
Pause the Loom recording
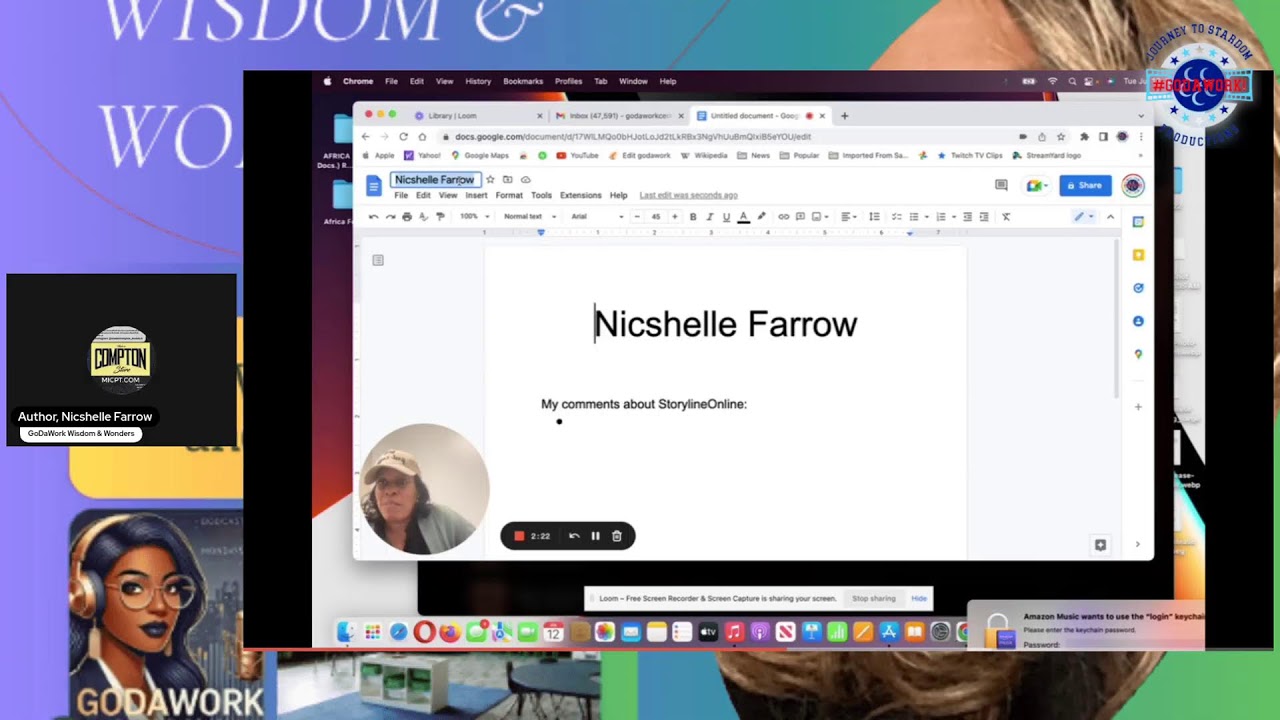595,536
